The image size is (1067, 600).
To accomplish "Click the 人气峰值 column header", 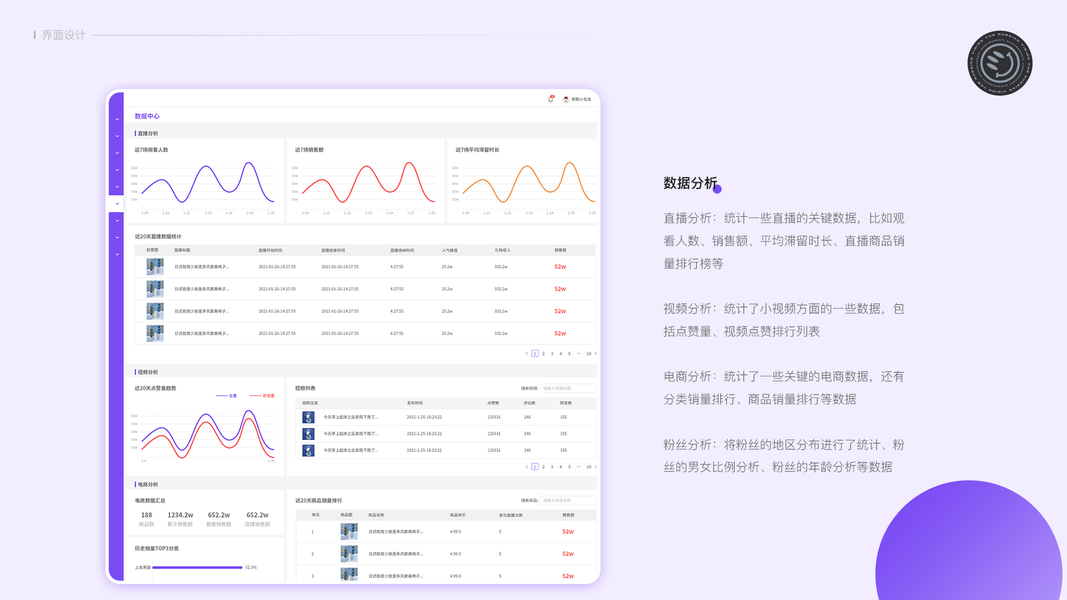I will 449,250.
